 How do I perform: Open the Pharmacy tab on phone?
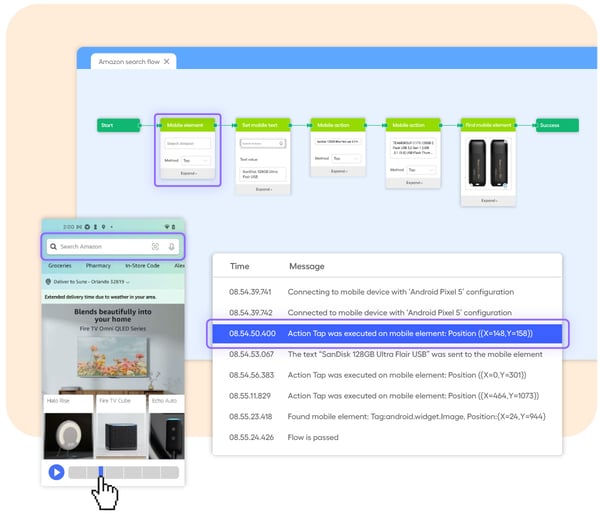(98, 266)
